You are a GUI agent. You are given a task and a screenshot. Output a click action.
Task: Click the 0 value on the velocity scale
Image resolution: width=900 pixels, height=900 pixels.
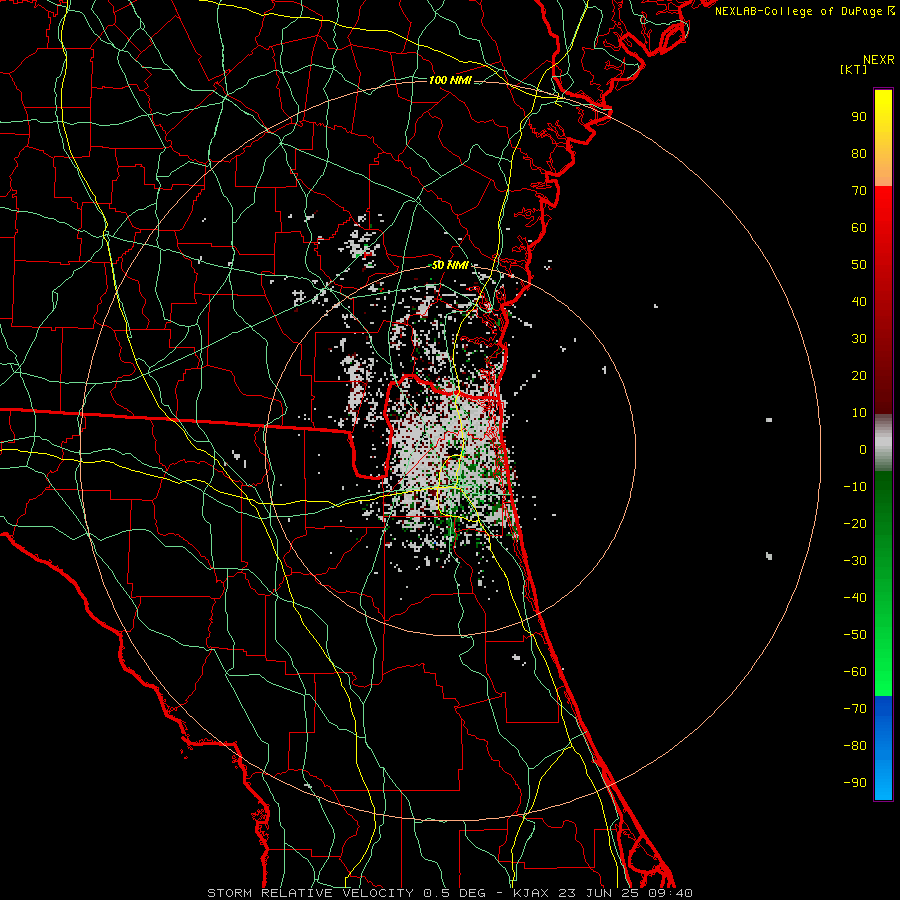coord(863,450)
